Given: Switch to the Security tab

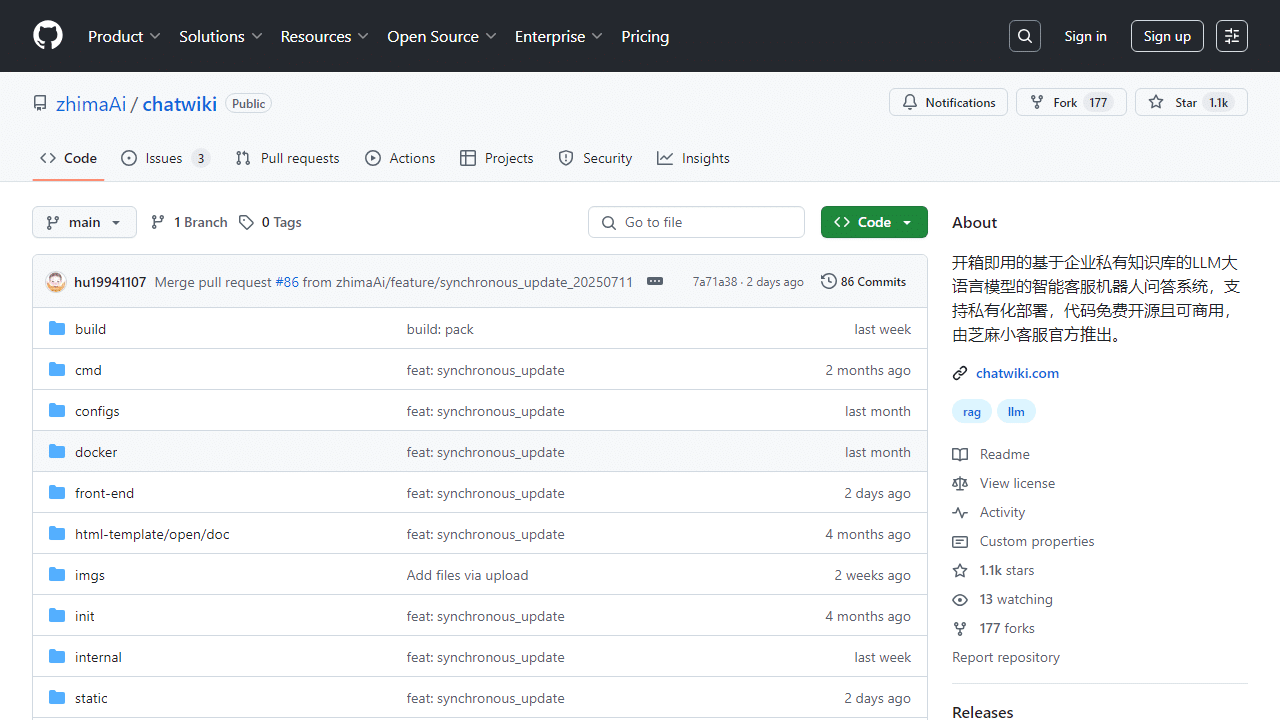Looking at the screenshot, I should click(595, 158).
